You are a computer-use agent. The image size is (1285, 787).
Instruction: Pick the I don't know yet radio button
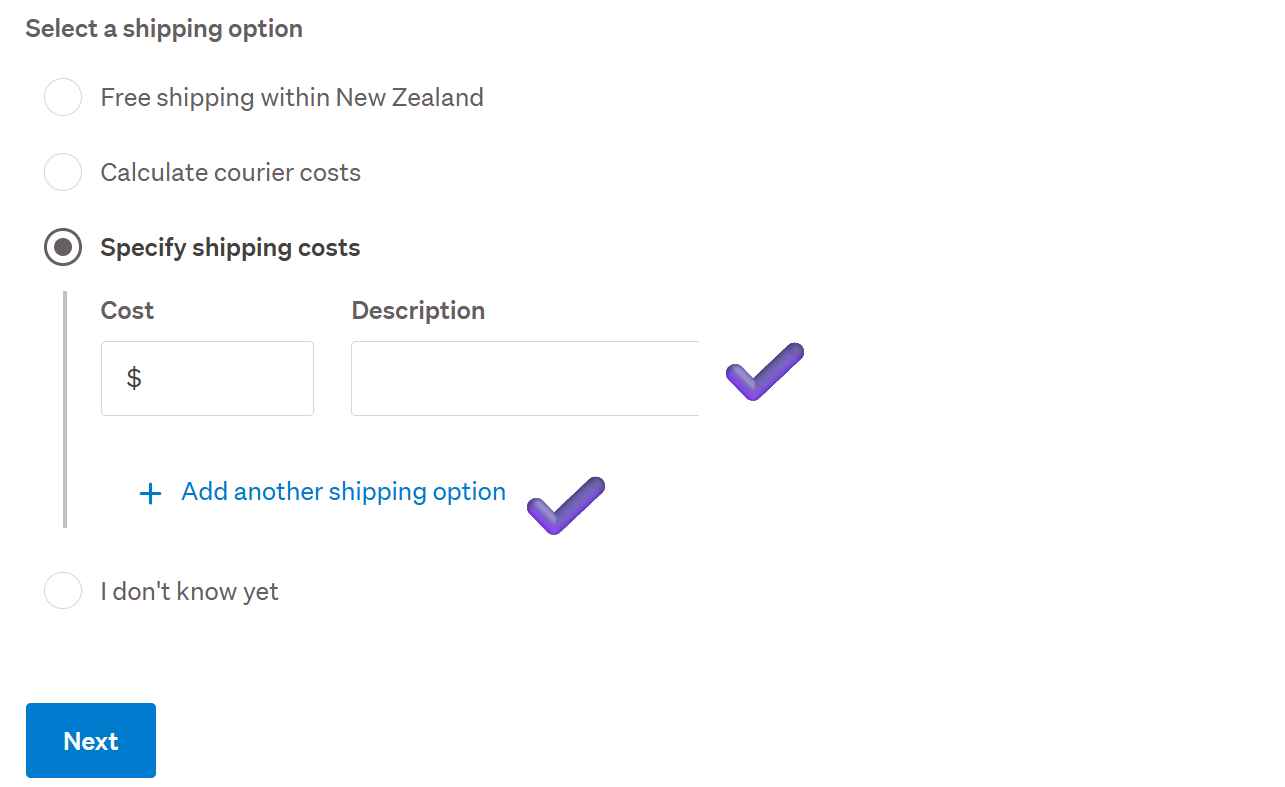point(63,591)
